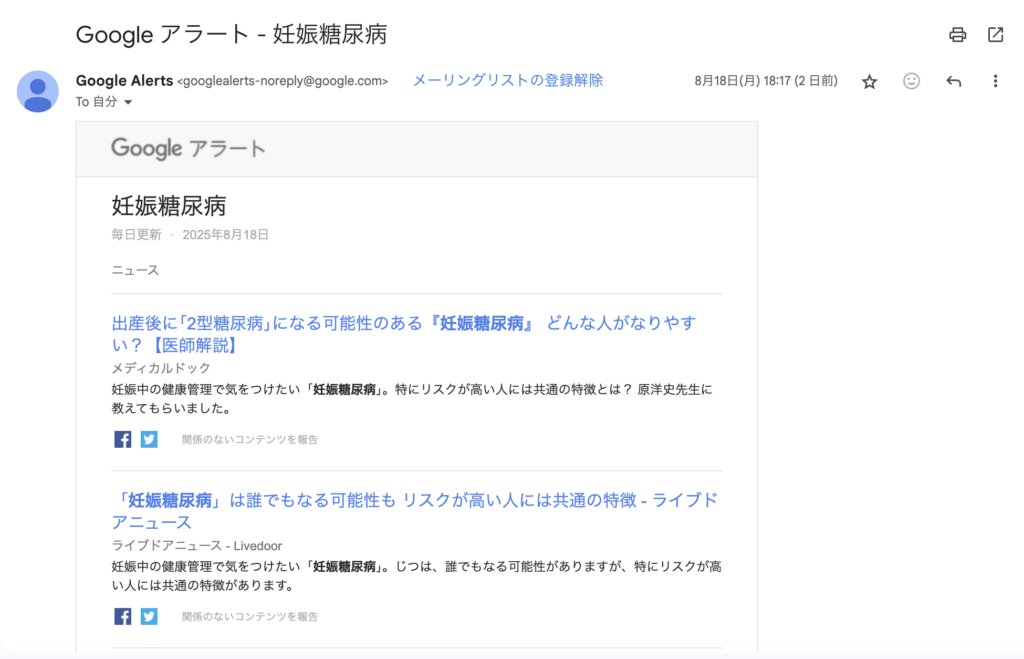The image size is (1024, 659).
Task: Open the email in a new window
Action: pyautogui.click(x=995, y=35)
